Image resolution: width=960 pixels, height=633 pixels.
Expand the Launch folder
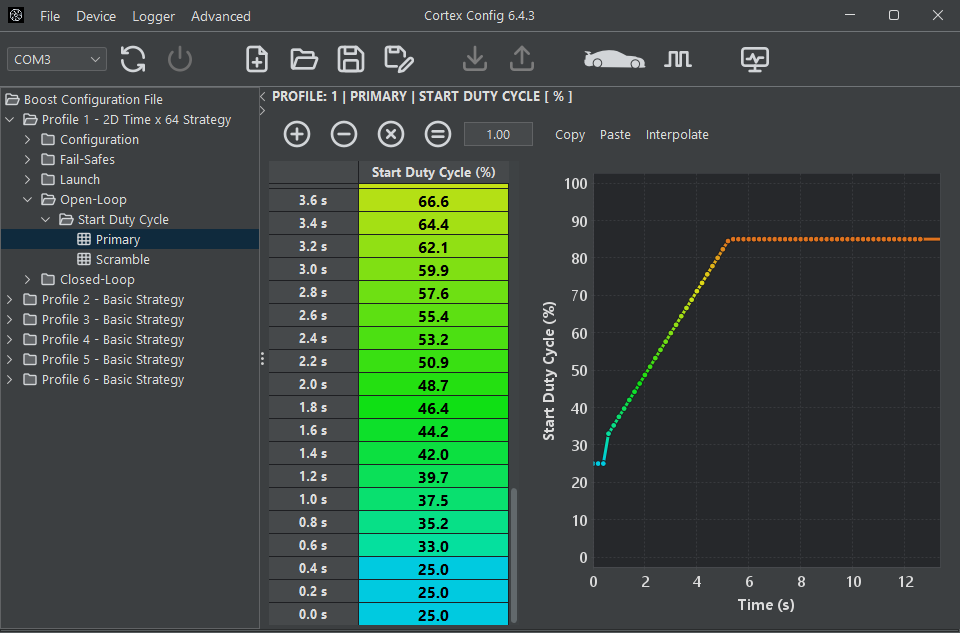tap(28, 180)
